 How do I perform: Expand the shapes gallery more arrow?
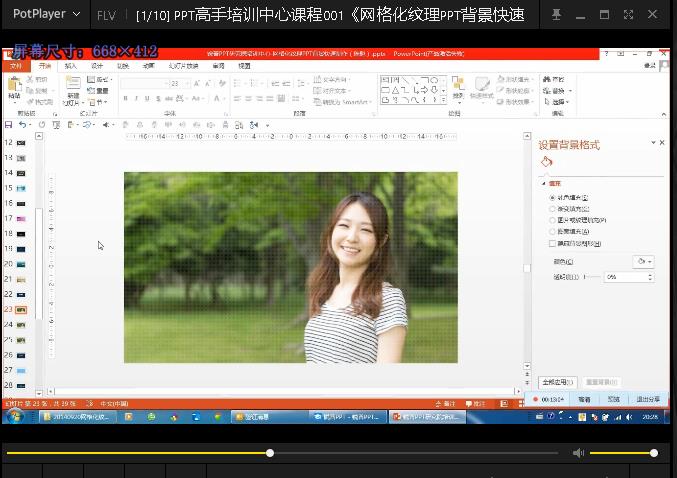444,100
